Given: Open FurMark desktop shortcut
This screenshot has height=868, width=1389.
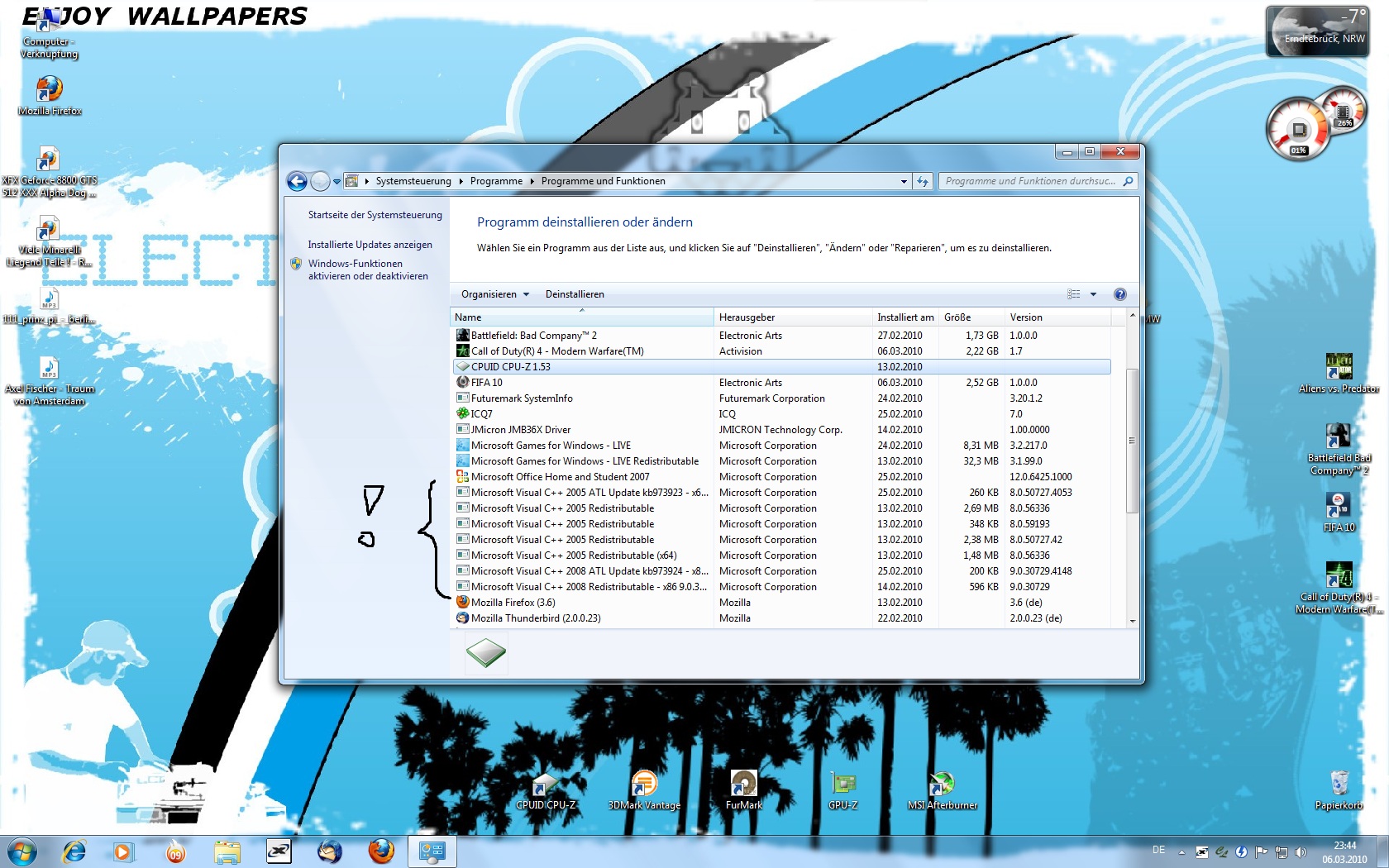Looking at the screenshot, I should [743, 790].
